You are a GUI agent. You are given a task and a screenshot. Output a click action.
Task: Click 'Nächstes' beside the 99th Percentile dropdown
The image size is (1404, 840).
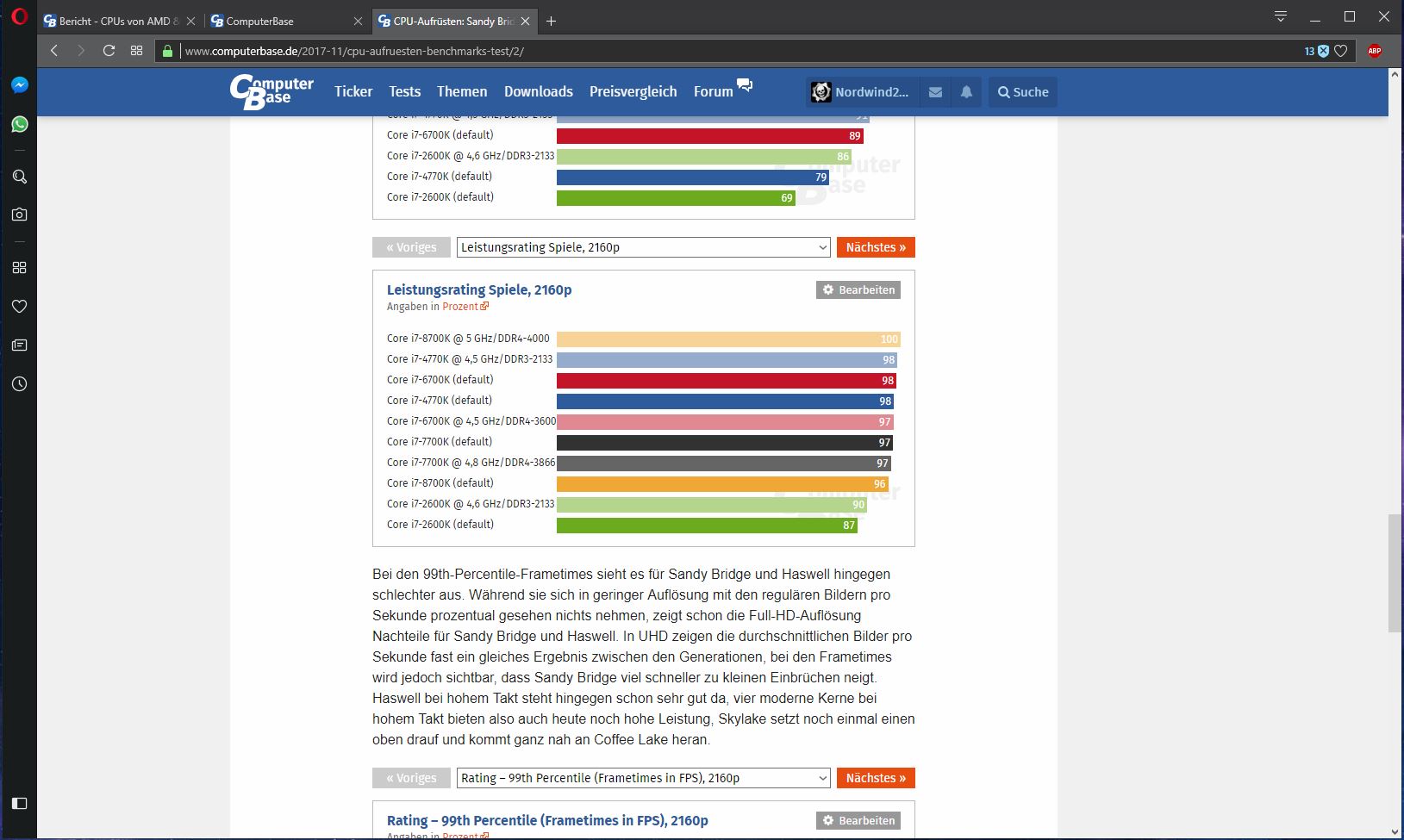[876, 778]
